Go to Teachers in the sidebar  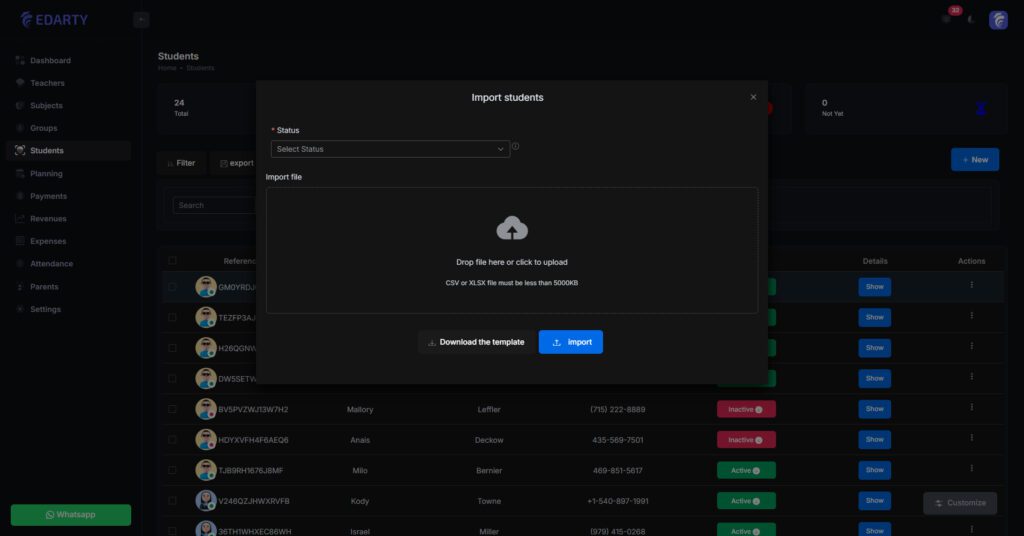pyautogui.click(x=47, y=83)
